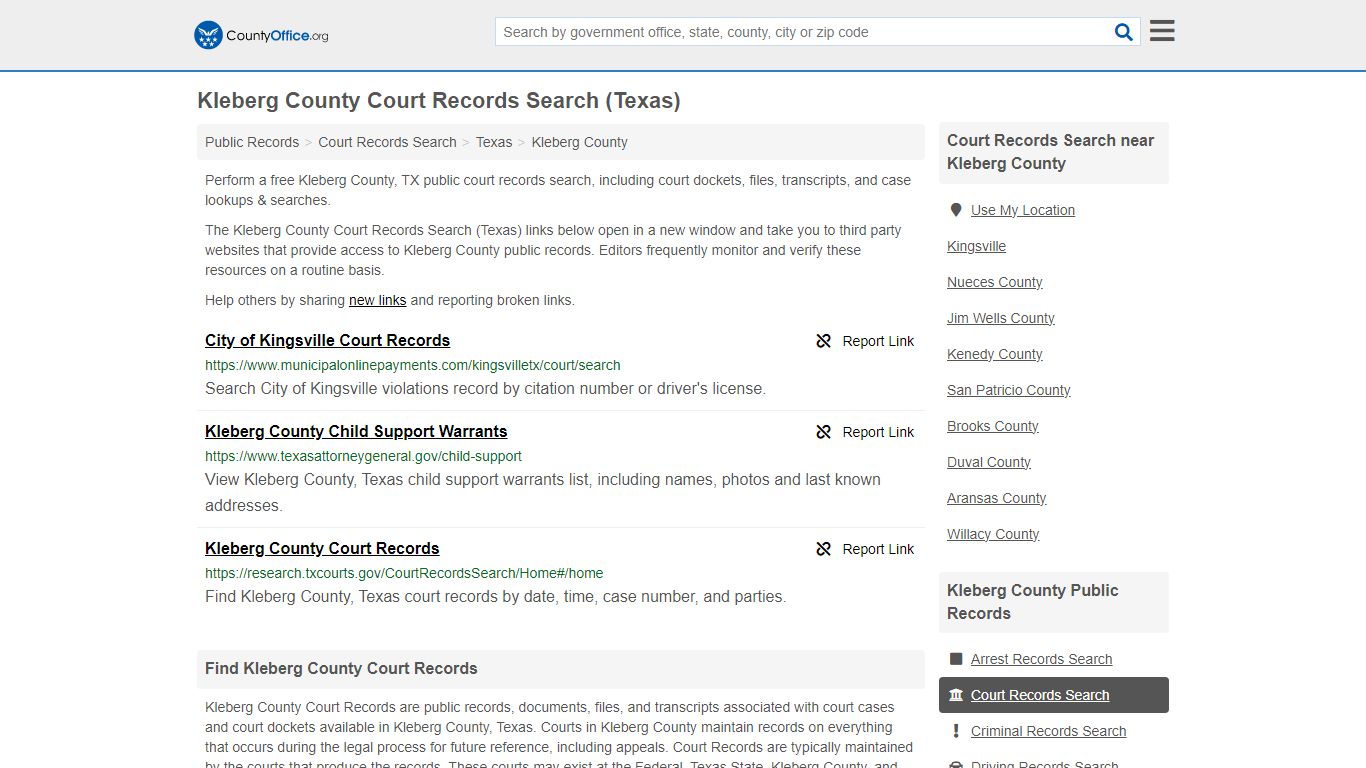The height and width of the screenshot is (768, 1366).
Task: Click the exclamation icon for Criminal Records
Action: pyautogui.click(x=956, y=731)
